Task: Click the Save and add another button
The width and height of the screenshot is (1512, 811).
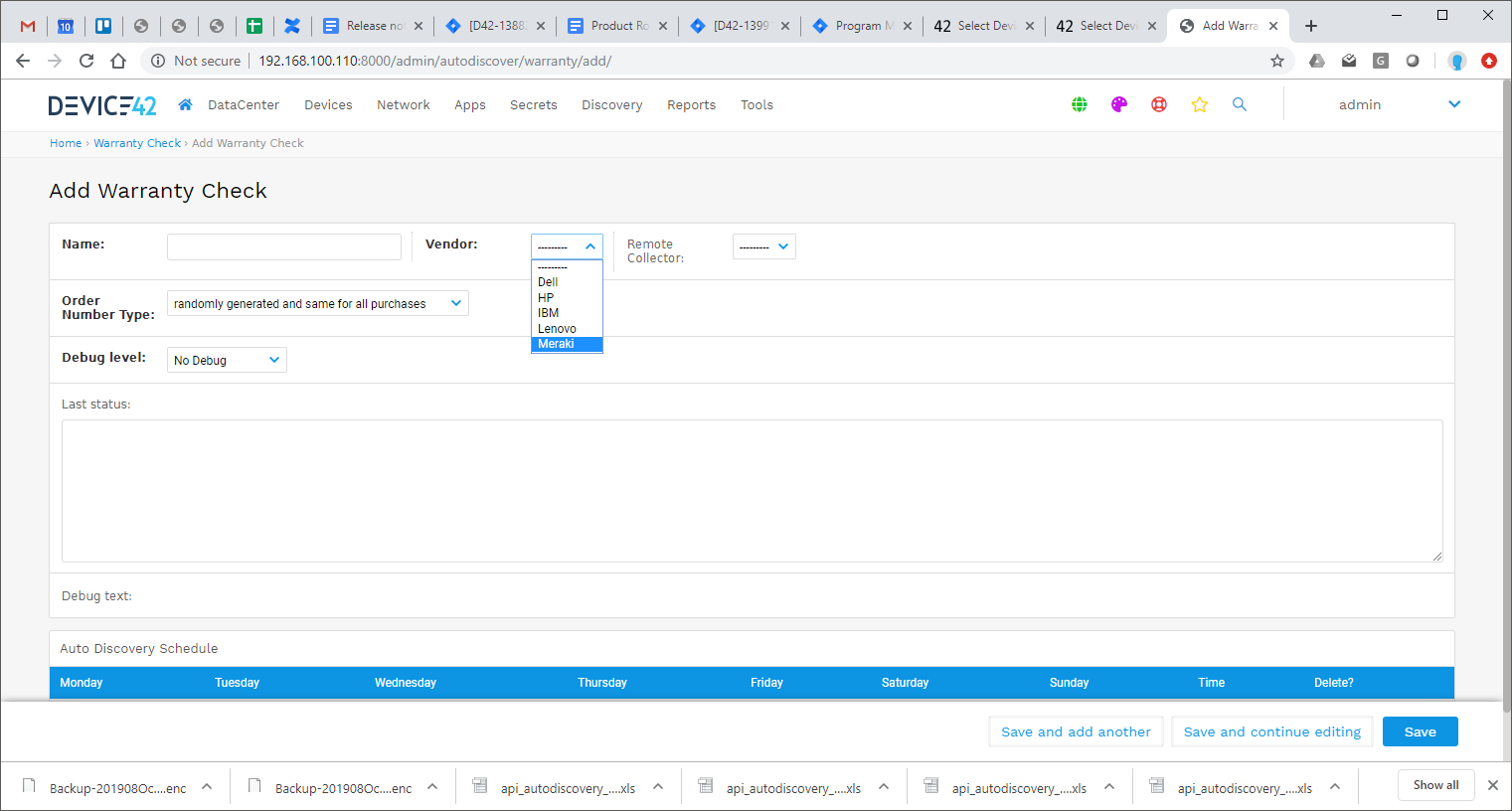Action: click(1076, 731)
